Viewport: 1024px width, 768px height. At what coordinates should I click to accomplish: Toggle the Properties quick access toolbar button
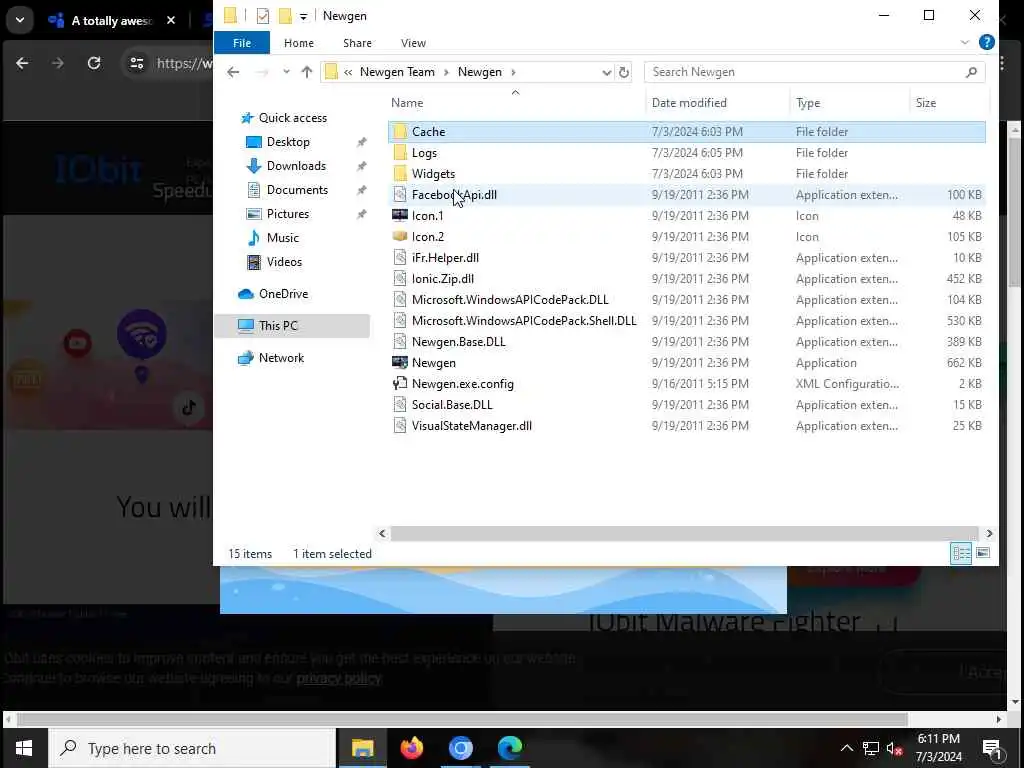[x=263, y=16]
